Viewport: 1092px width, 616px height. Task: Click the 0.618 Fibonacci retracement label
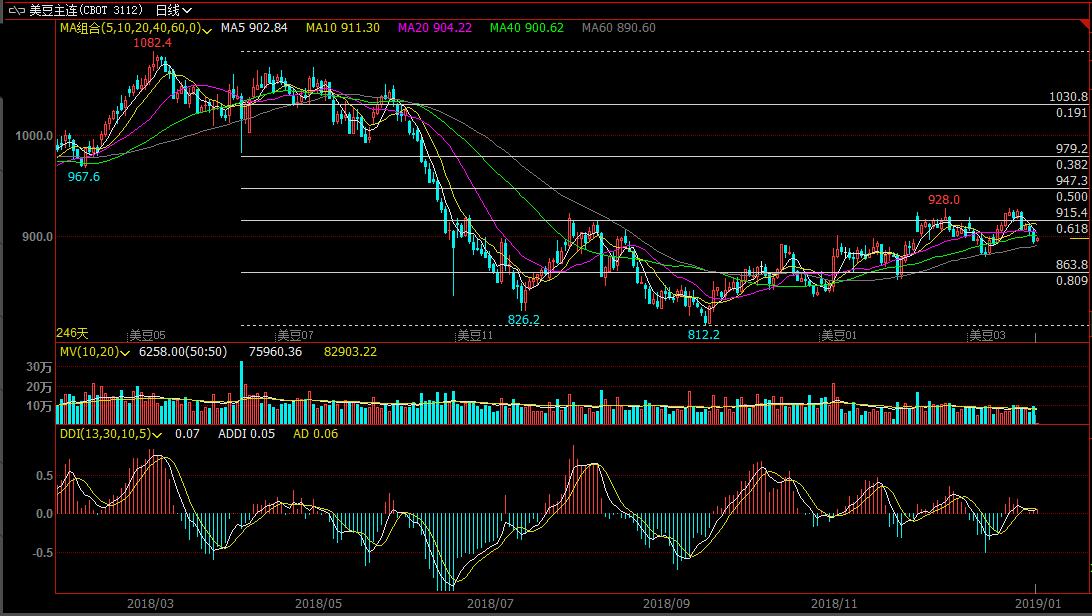[x=1071, y=229]
